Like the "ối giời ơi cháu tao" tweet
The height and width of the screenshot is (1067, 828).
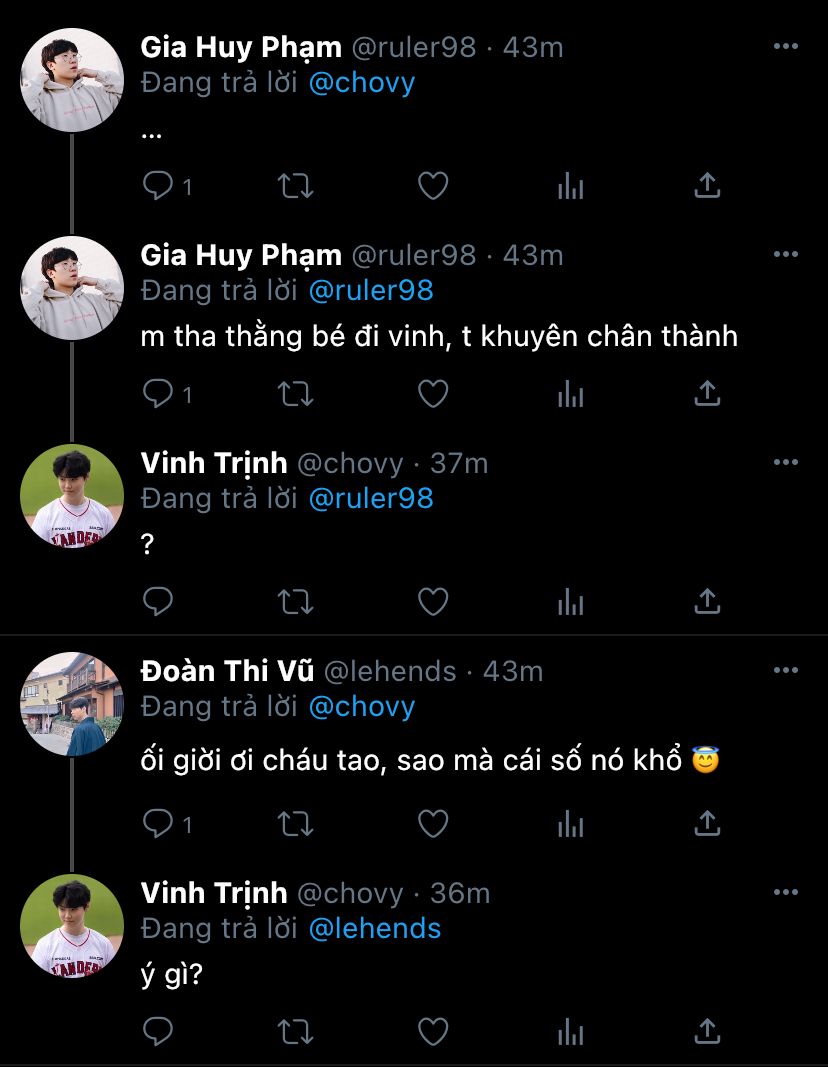(432, 824)
